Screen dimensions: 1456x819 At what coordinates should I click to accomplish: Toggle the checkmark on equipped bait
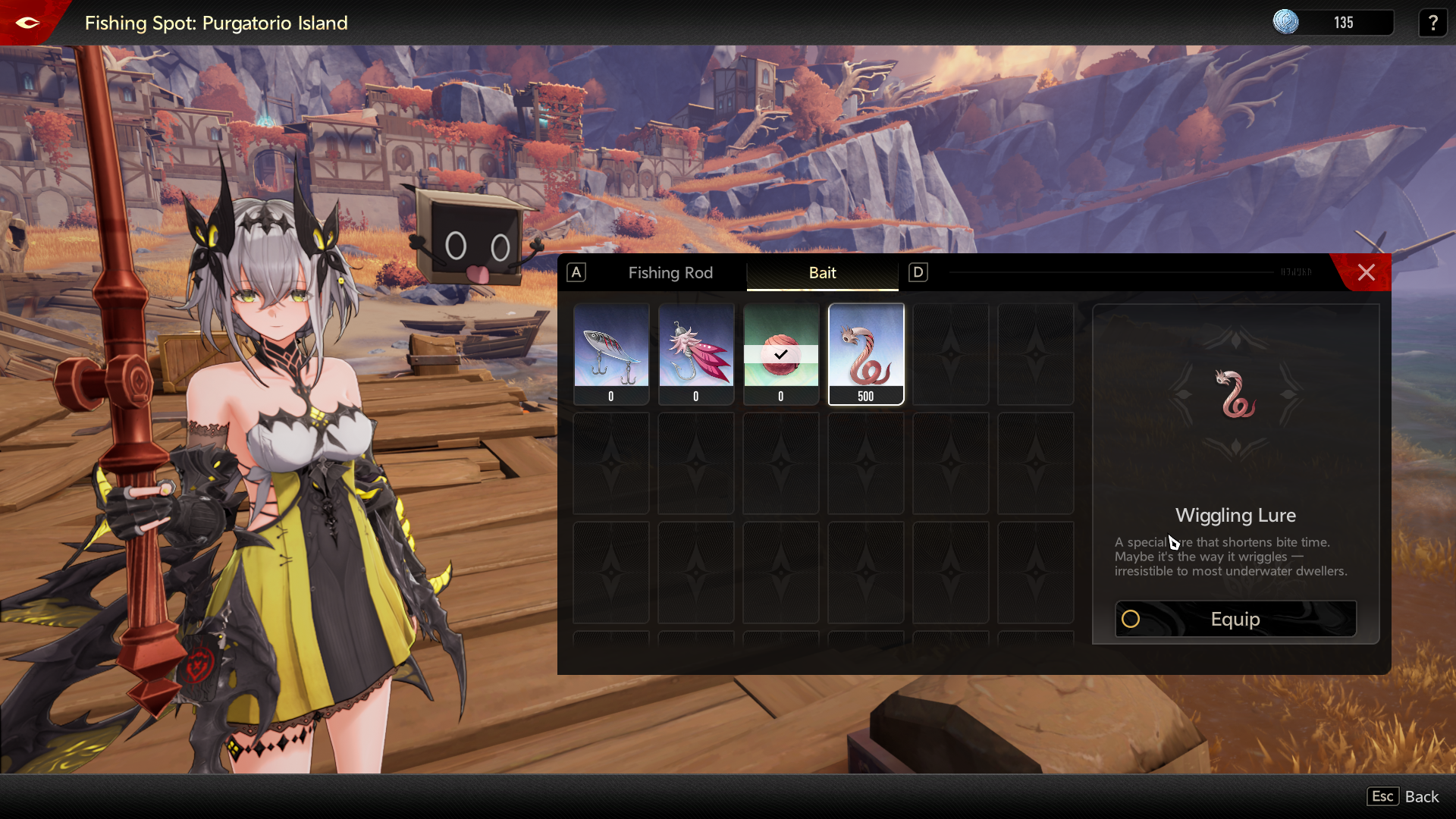coord(781,354)
